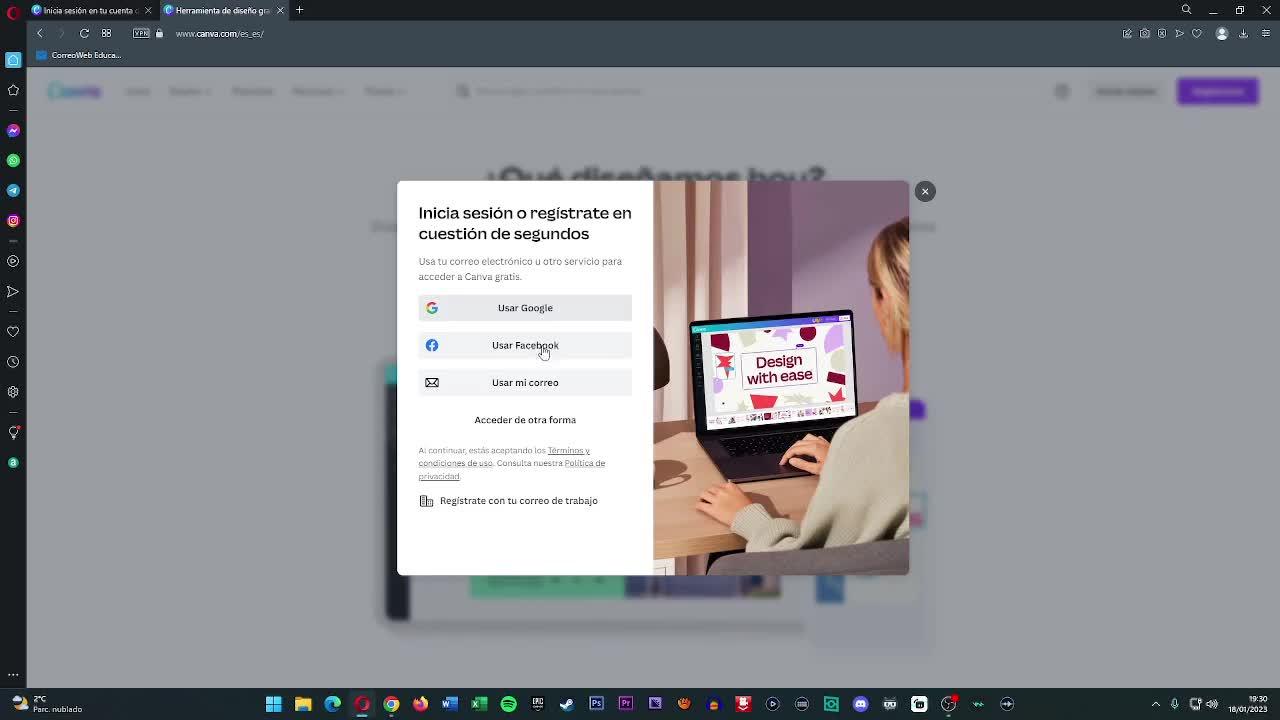This screenshot has height=720, width=1280.
Task: Open Excel from the taskbar
Action: tap(479, 704)
